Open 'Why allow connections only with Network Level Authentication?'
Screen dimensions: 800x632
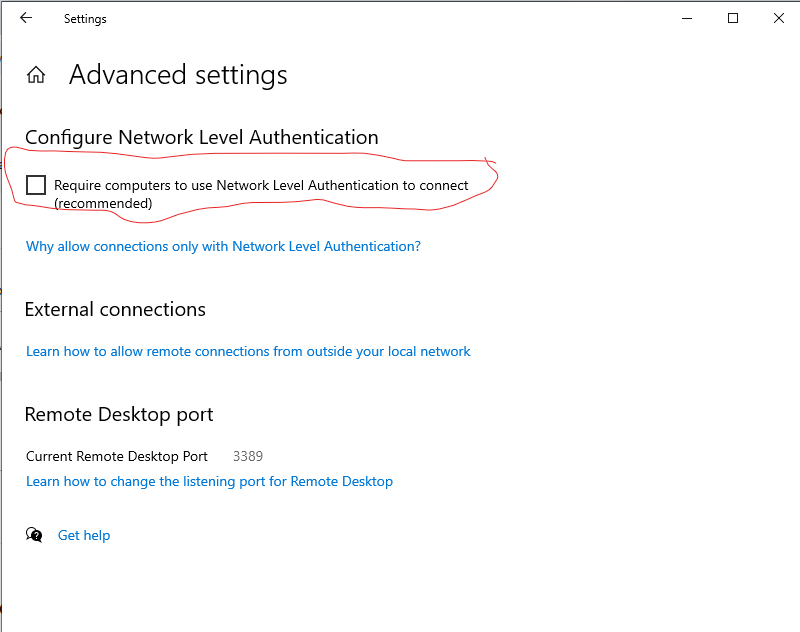coord(223,246)
